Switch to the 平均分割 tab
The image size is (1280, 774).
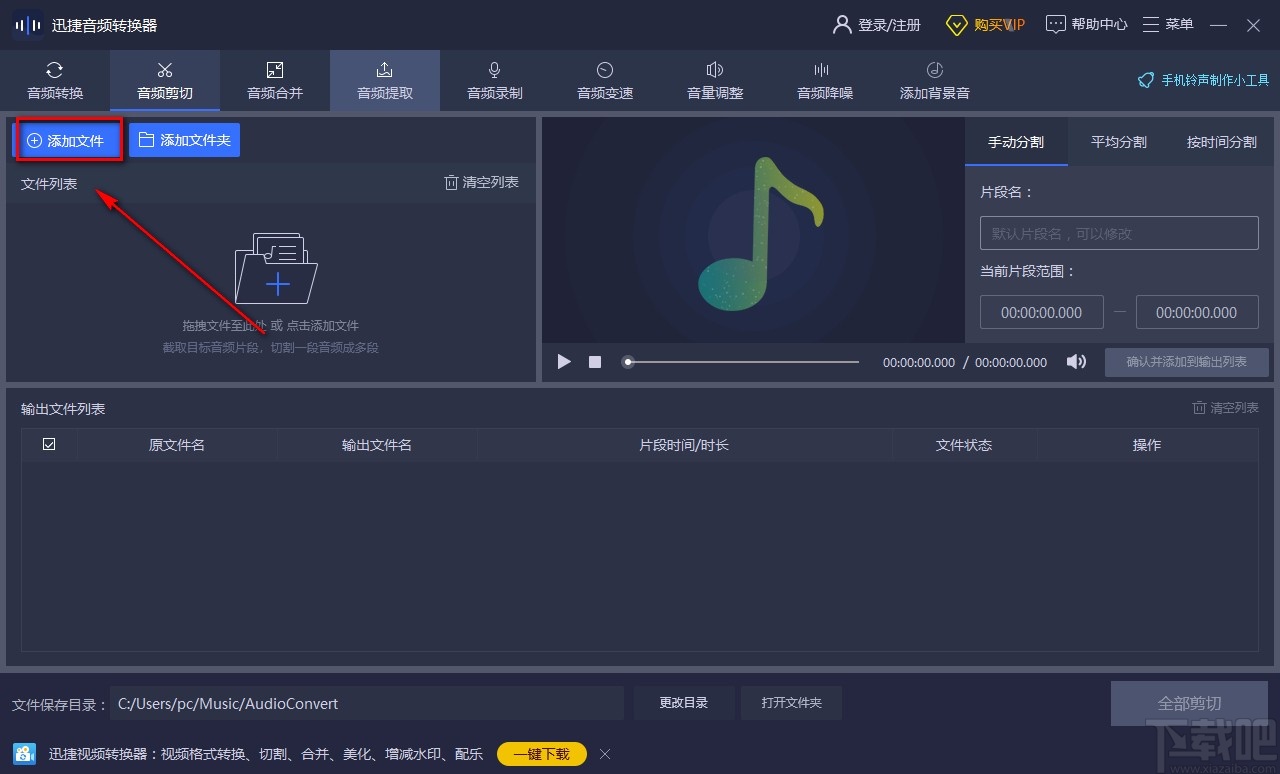(1118, 142)
